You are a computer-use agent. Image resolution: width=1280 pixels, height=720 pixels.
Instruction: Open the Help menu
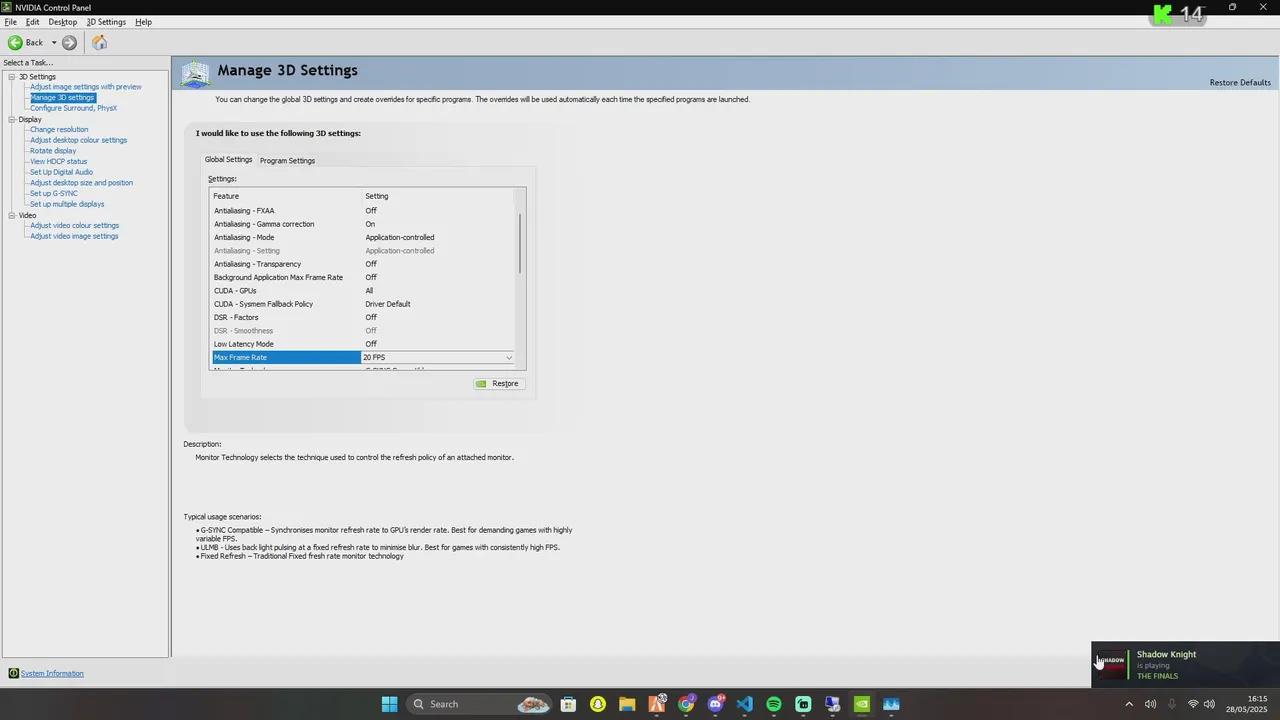tap(143, 22)
